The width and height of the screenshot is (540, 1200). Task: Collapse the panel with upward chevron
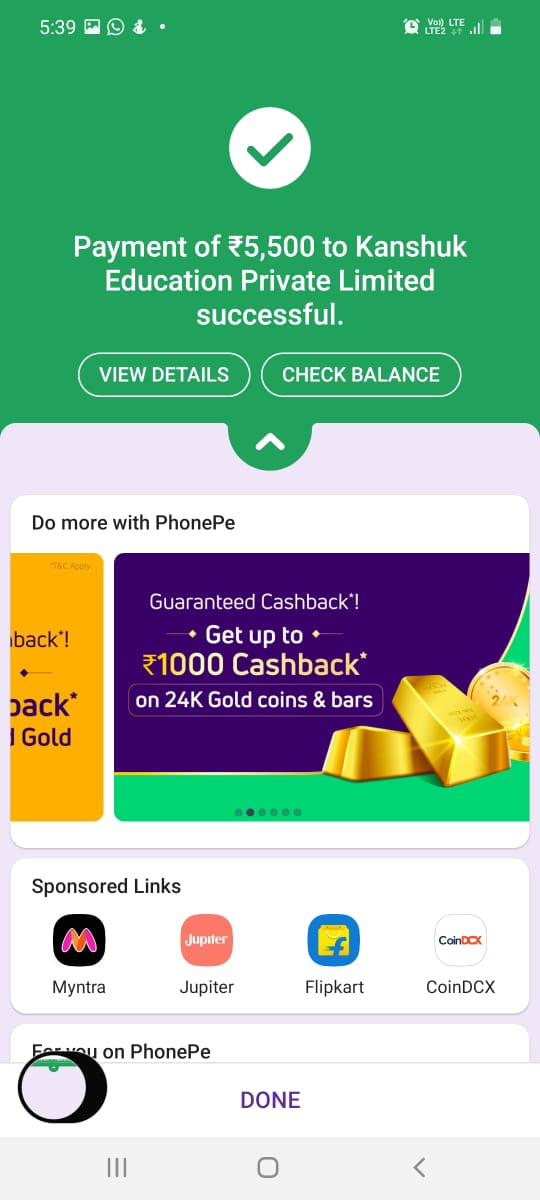point(270,442)
